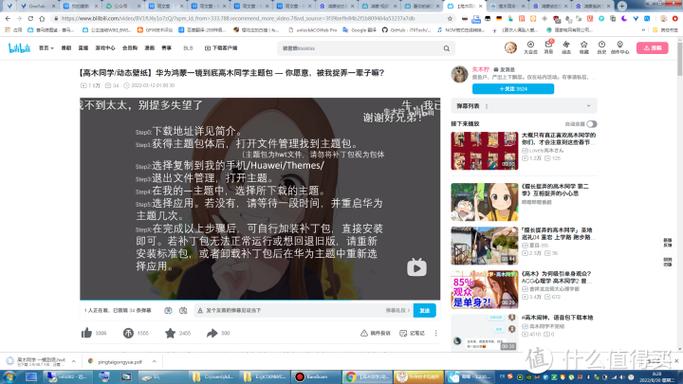This screenshot has width=683, height=384.
Task: Click the pink upload button
Action: click(x=652, y=48)
